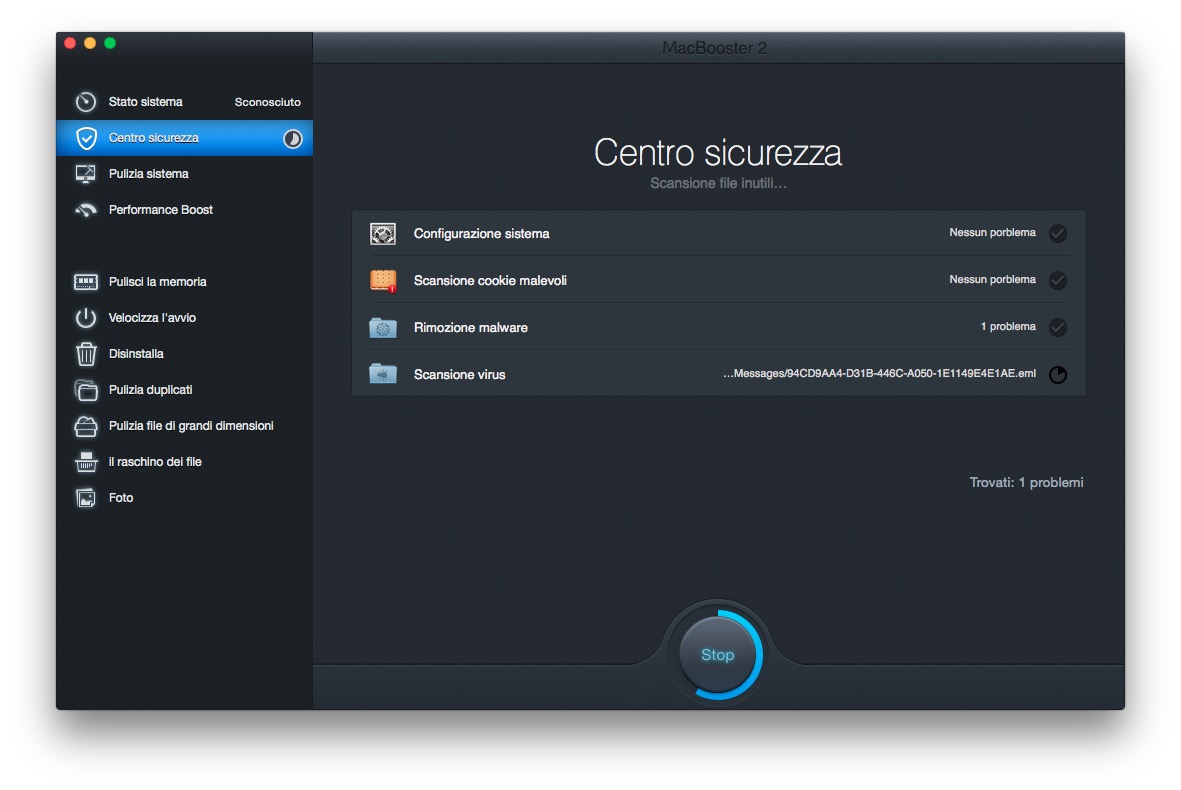1181x790 pixels.
Task: Click Nessun porblema next to cookie scan
Action: (x=992, y=279)
